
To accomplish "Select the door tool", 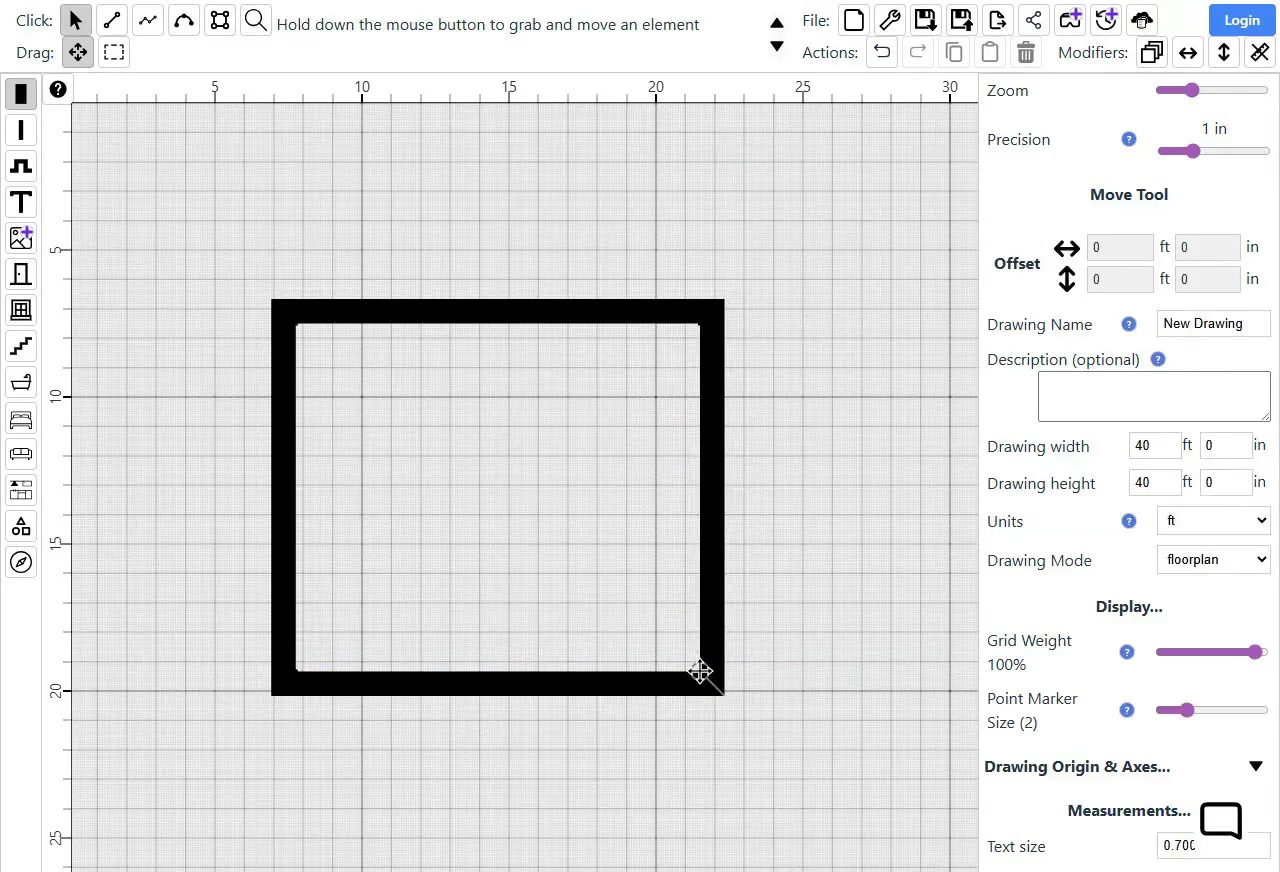I will tap(21, 274).
